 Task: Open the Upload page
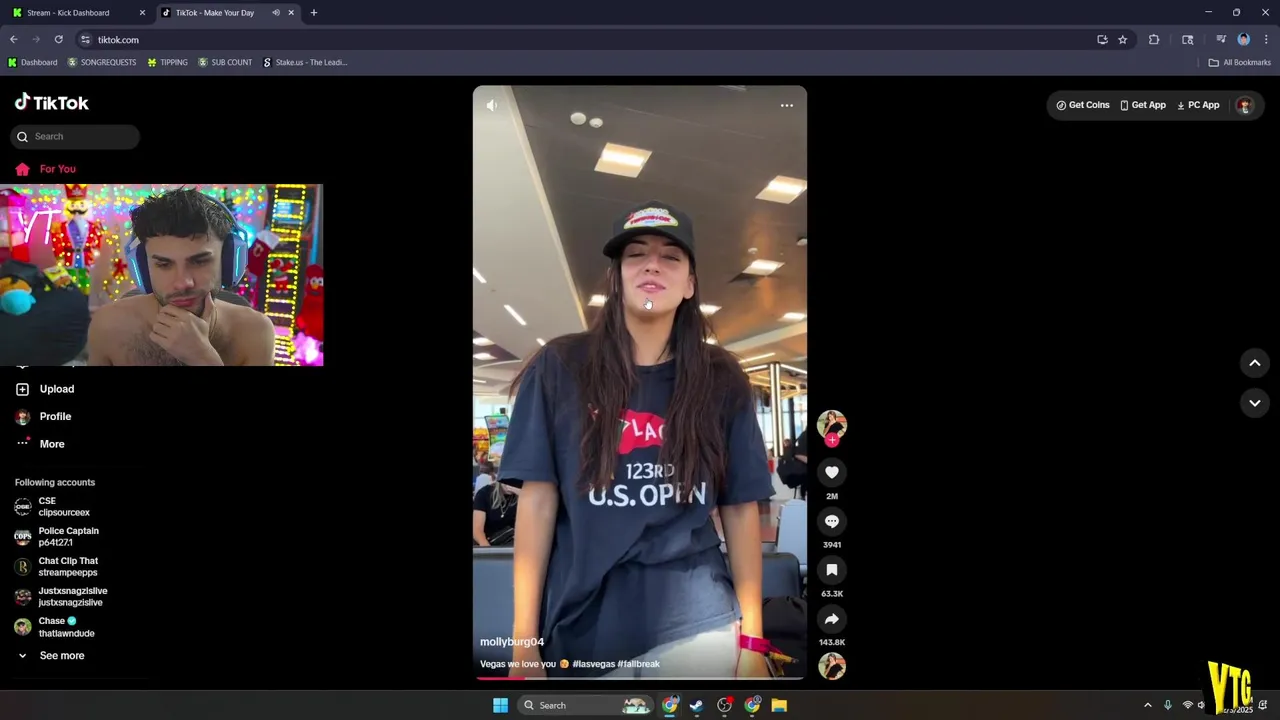click(x=45, y=389)
